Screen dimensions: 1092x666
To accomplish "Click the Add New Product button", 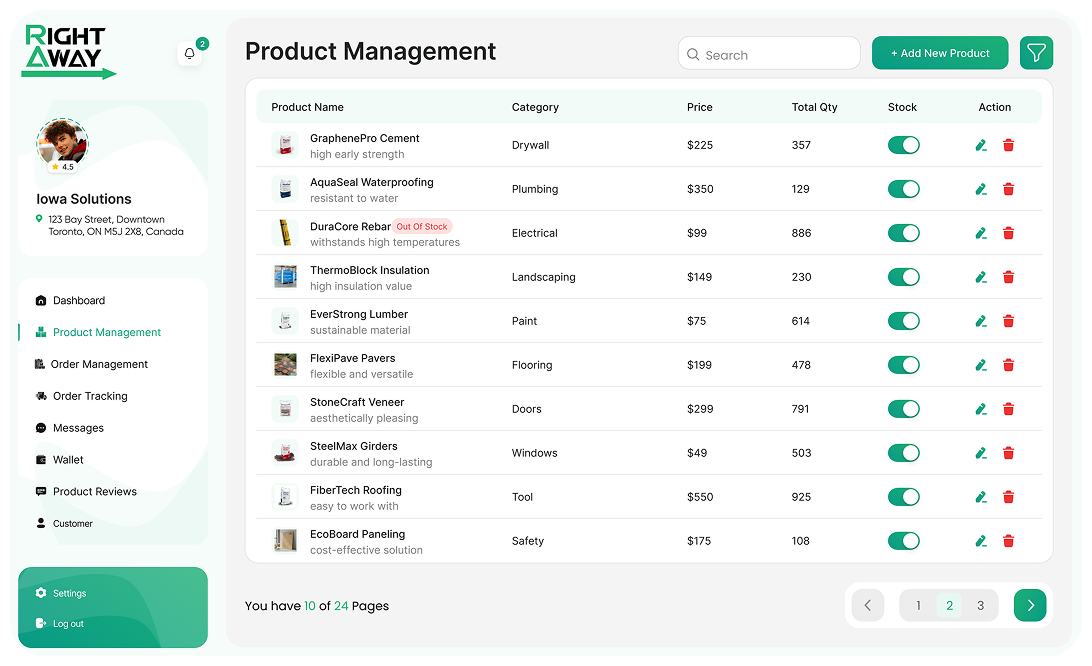I will (940, 53).
